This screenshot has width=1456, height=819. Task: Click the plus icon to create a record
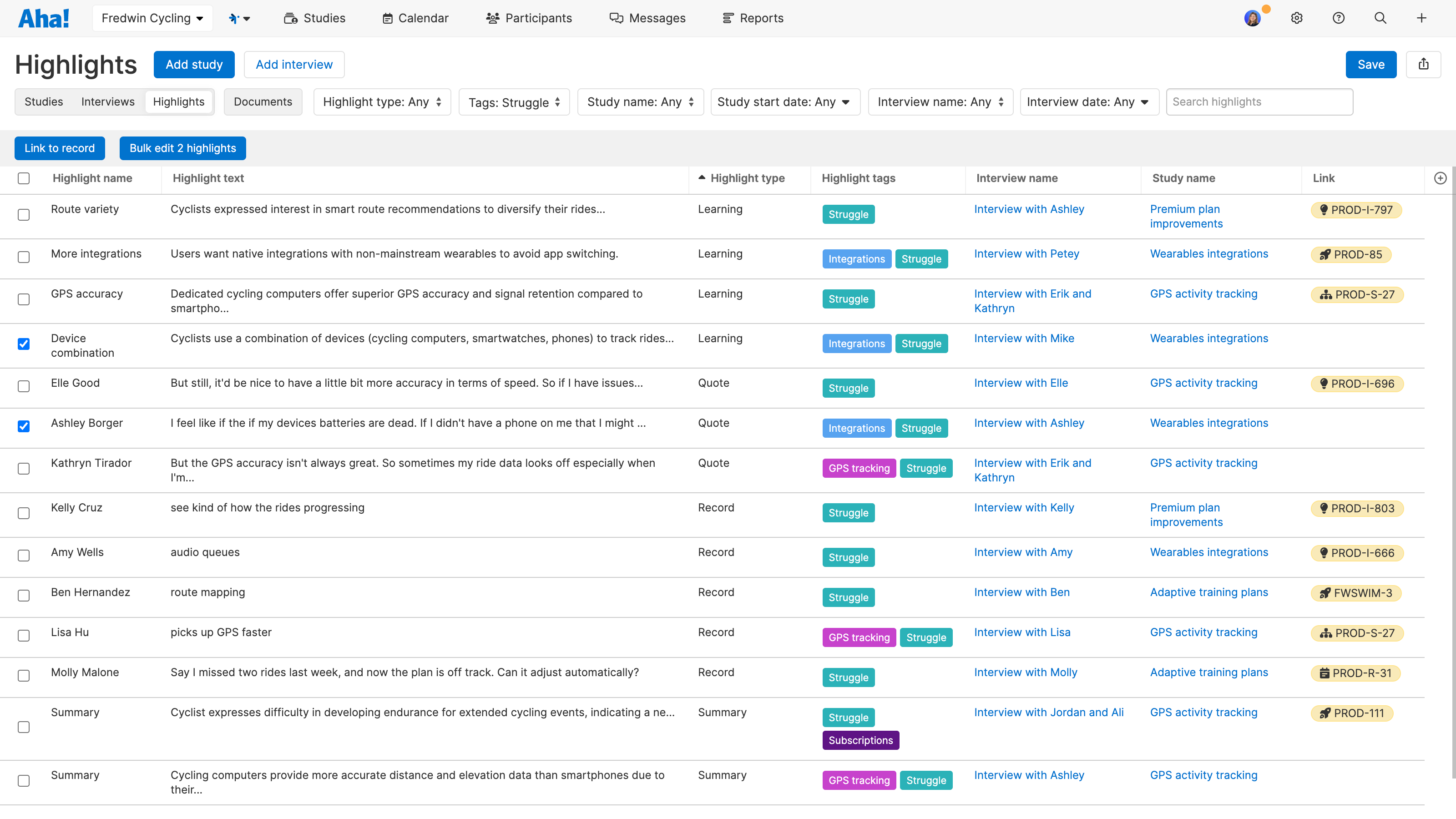[x=1421, y=18]
